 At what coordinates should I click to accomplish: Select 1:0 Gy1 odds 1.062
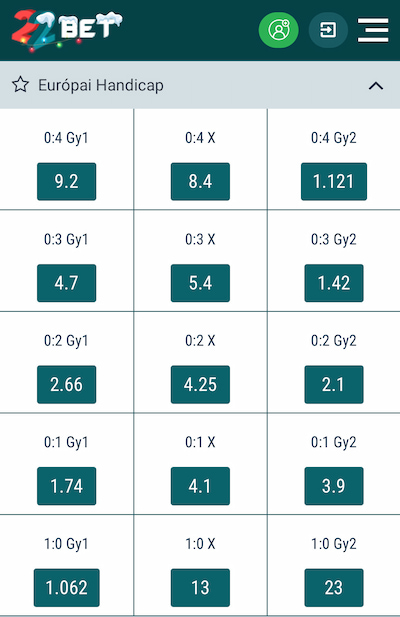coord(66,587)
